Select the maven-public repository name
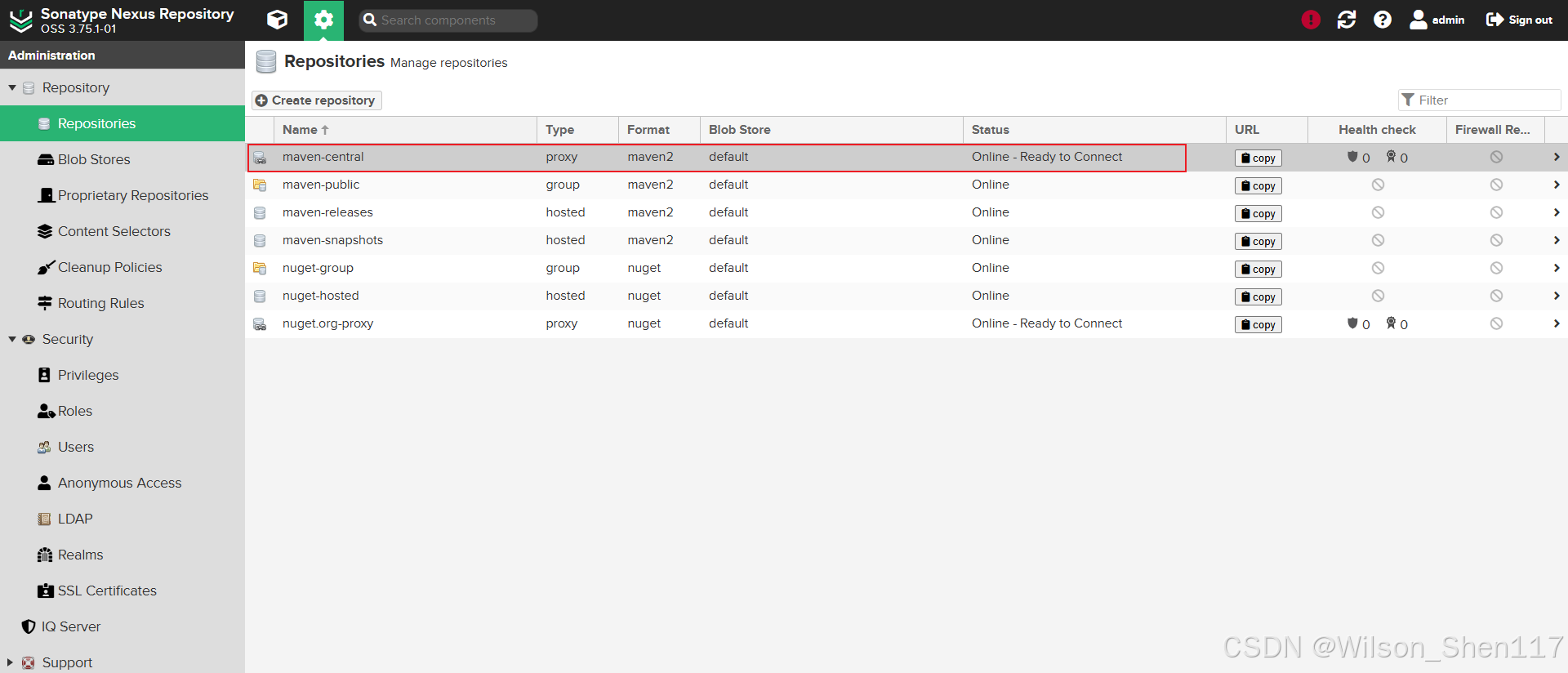The width and height of the screenshot is (1568, 673). [x=321, y=185]
